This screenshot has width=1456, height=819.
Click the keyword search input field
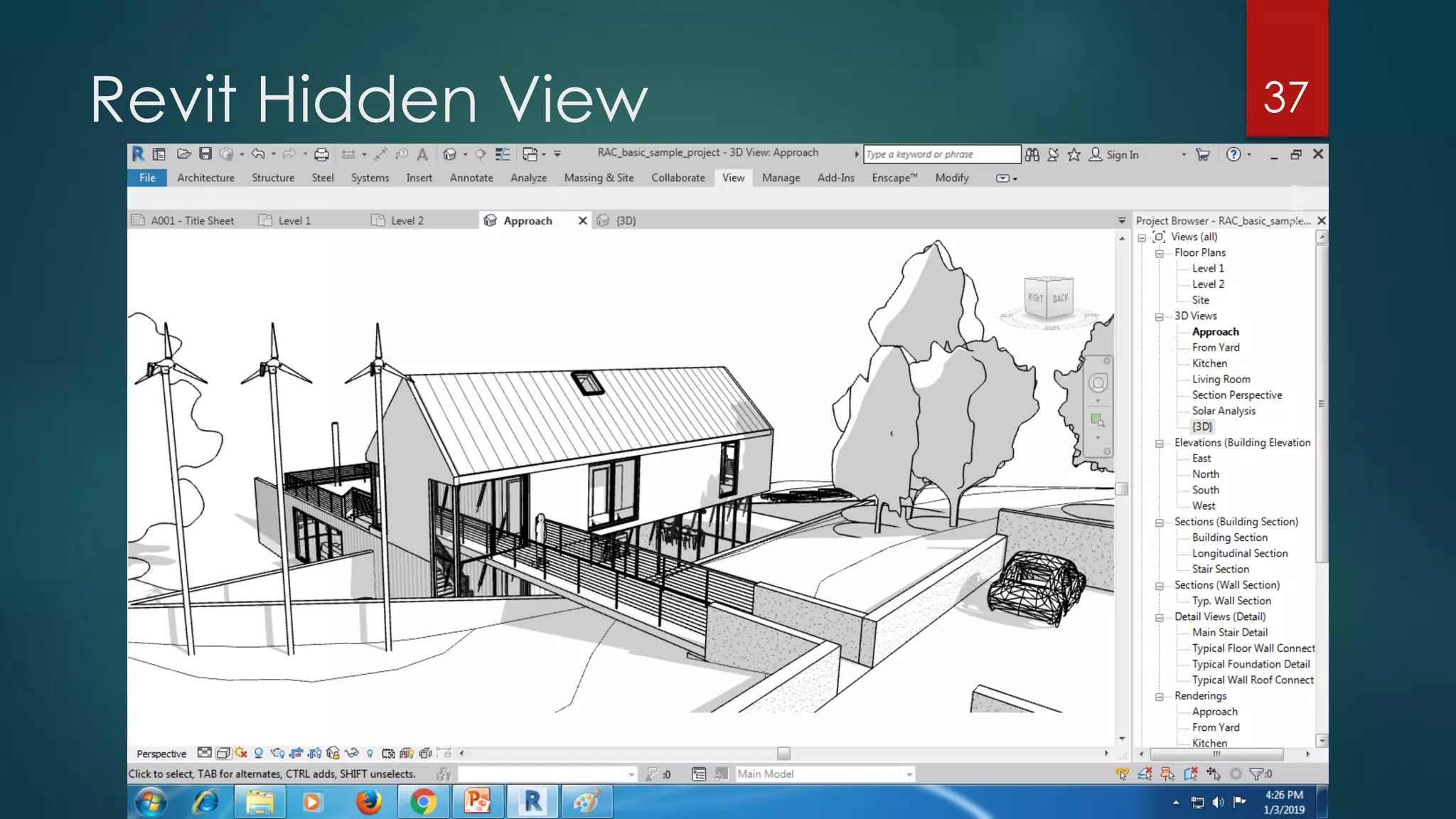coord(941,154)
